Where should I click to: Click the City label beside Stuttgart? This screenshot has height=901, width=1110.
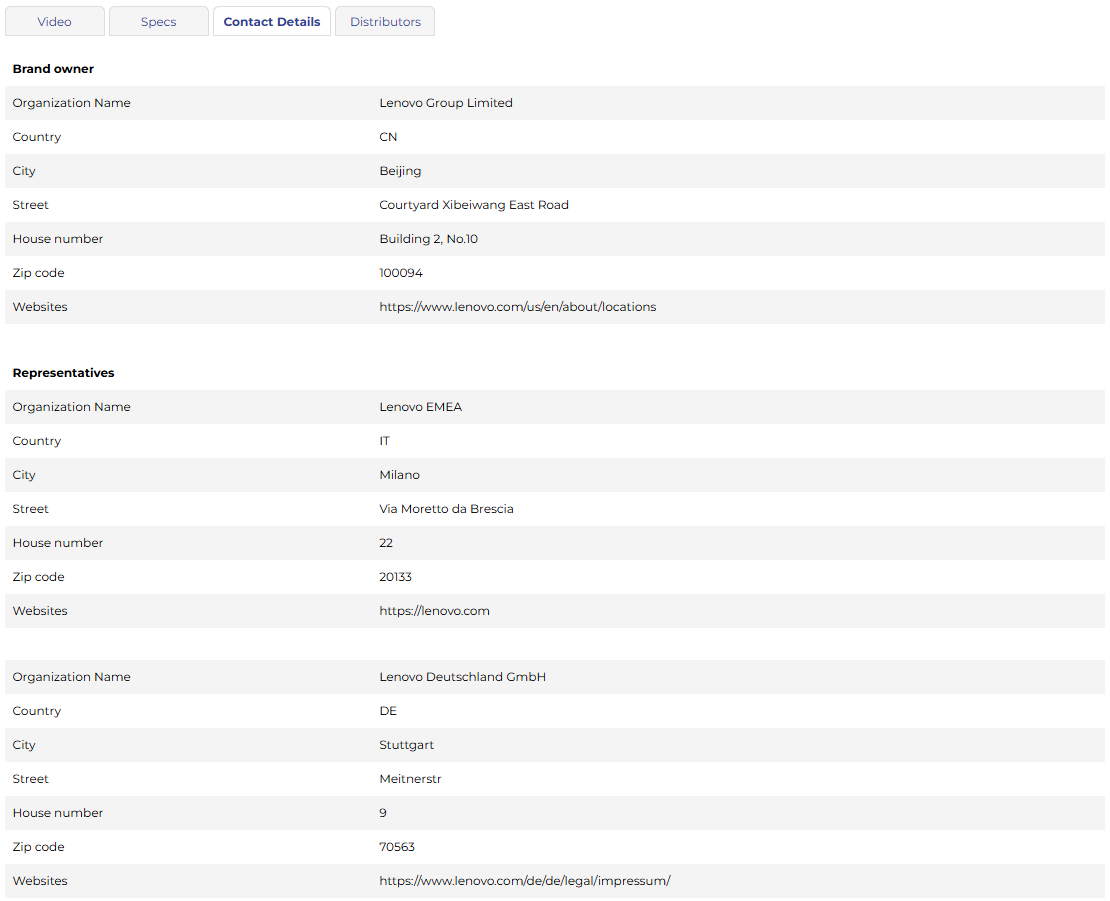24,745
